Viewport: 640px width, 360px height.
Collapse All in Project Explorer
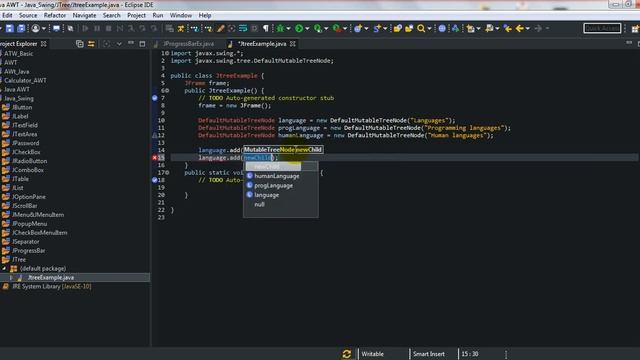click(x=80, y=44)
